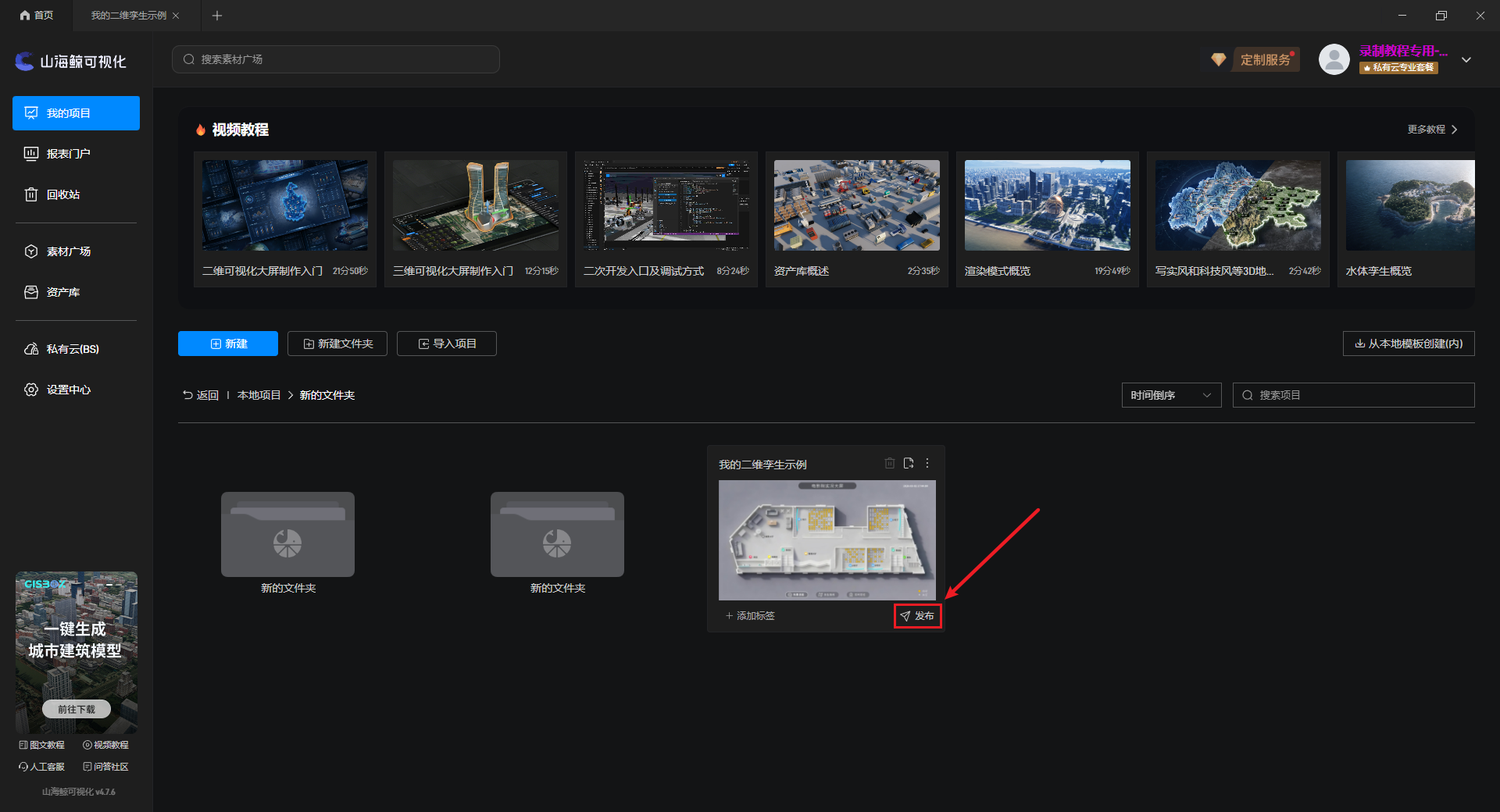Click 新的文件夹 breadcrumb item

327,395
